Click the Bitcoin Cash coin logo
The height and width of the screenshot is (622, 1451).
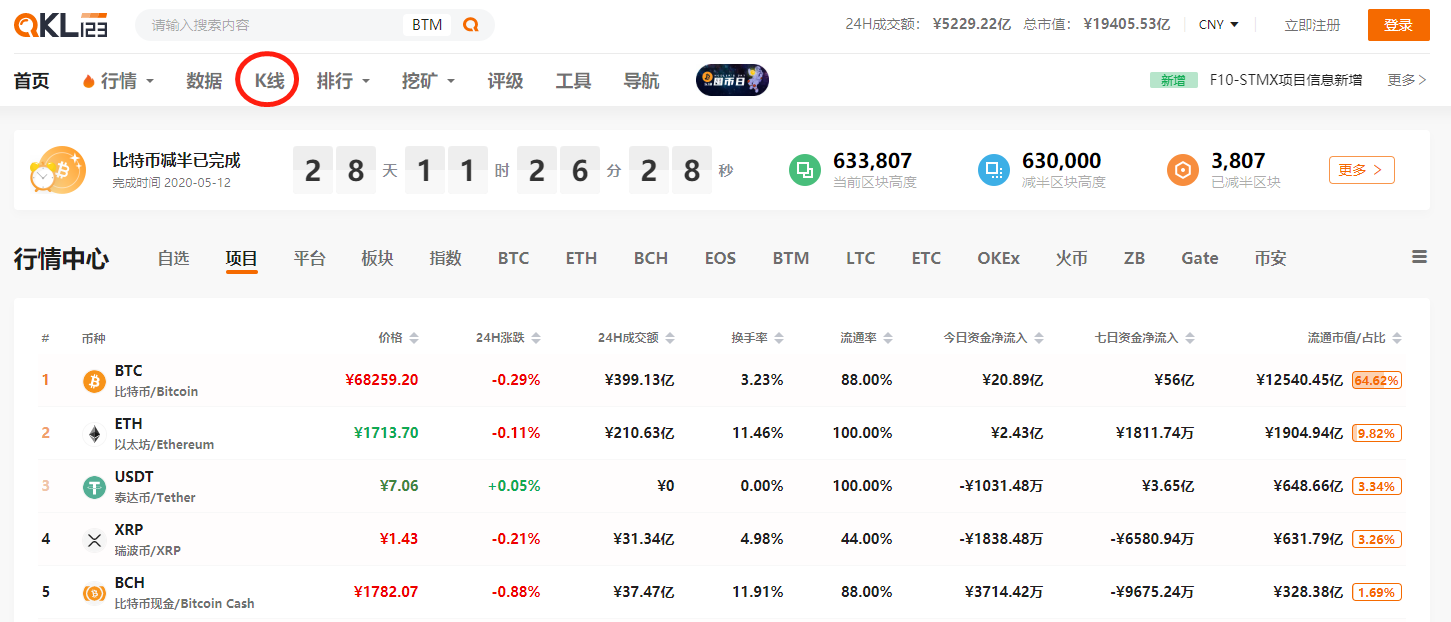[95, 593]
